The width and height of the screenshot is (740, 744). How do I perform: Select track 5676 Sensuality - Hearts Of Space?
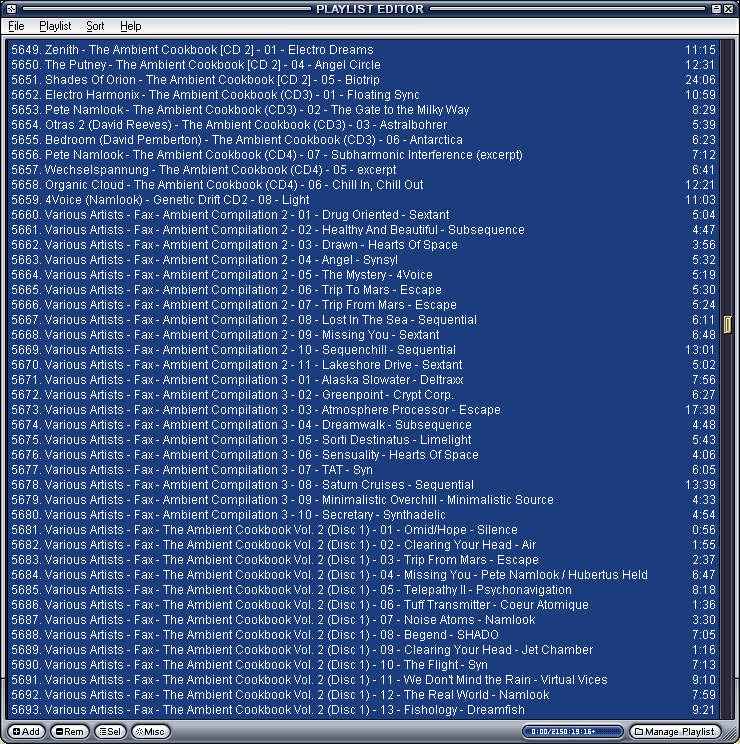tap(363, 455)
